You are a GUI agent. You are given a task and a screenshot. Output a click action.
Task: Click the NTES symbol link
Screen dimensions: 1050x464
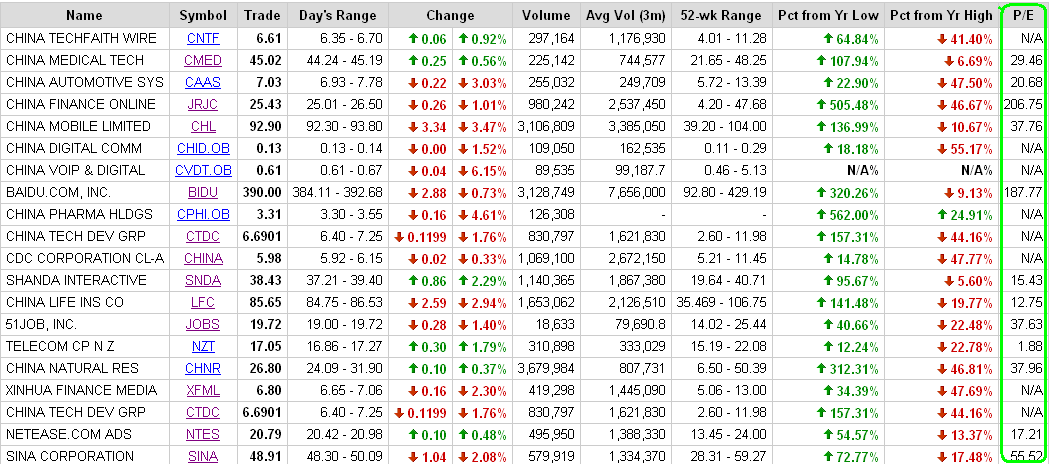(203, 434)
